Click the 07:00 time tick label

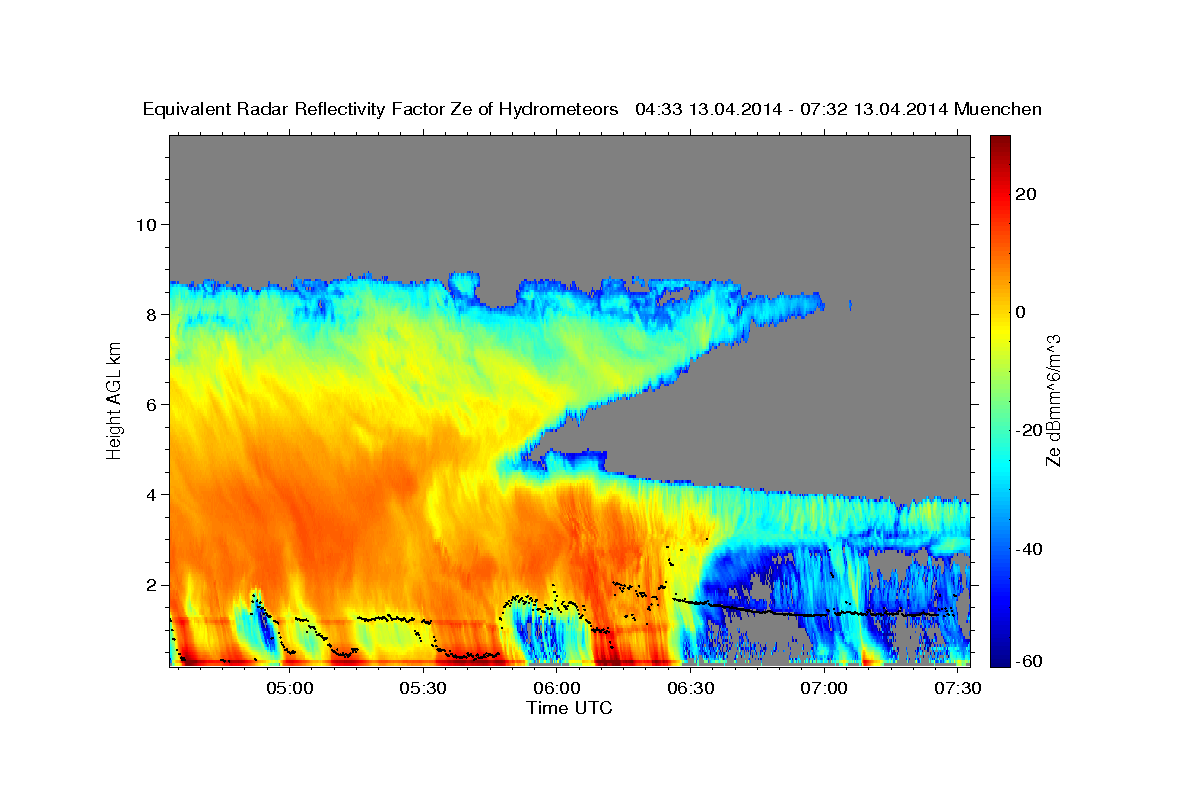pos(825,688)
